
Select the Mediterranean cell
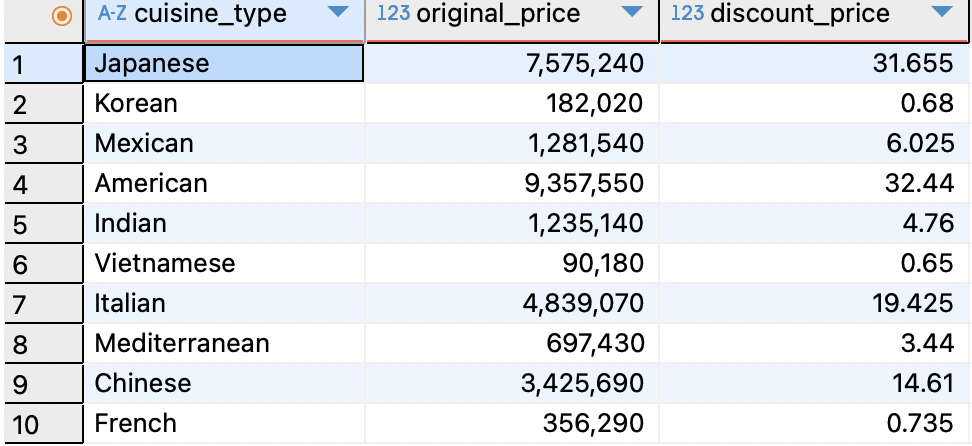224,344
